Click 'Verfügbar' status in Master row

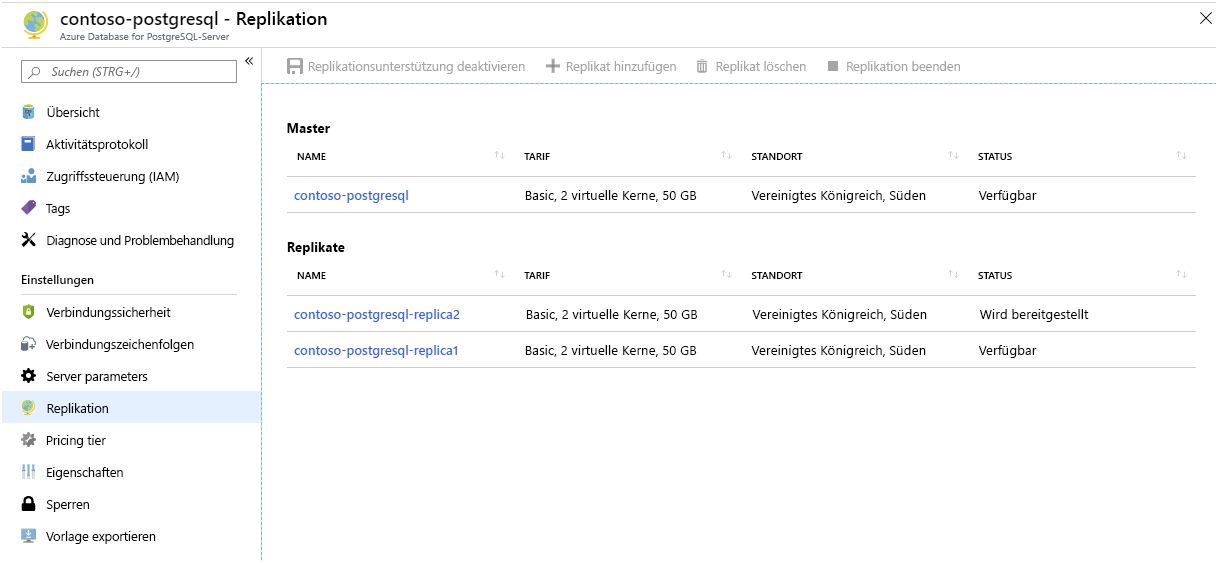coord(1008,195)
